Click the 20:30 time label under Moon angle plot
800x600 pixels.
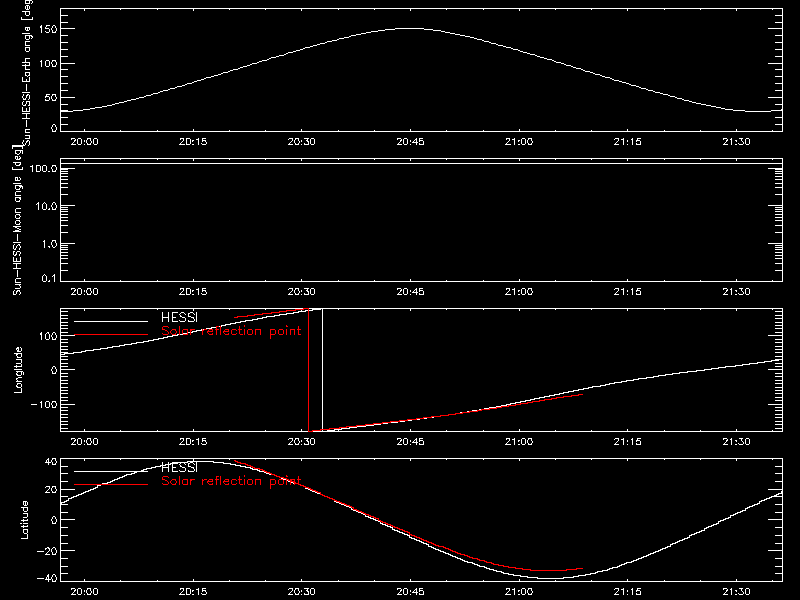[302, 292]
